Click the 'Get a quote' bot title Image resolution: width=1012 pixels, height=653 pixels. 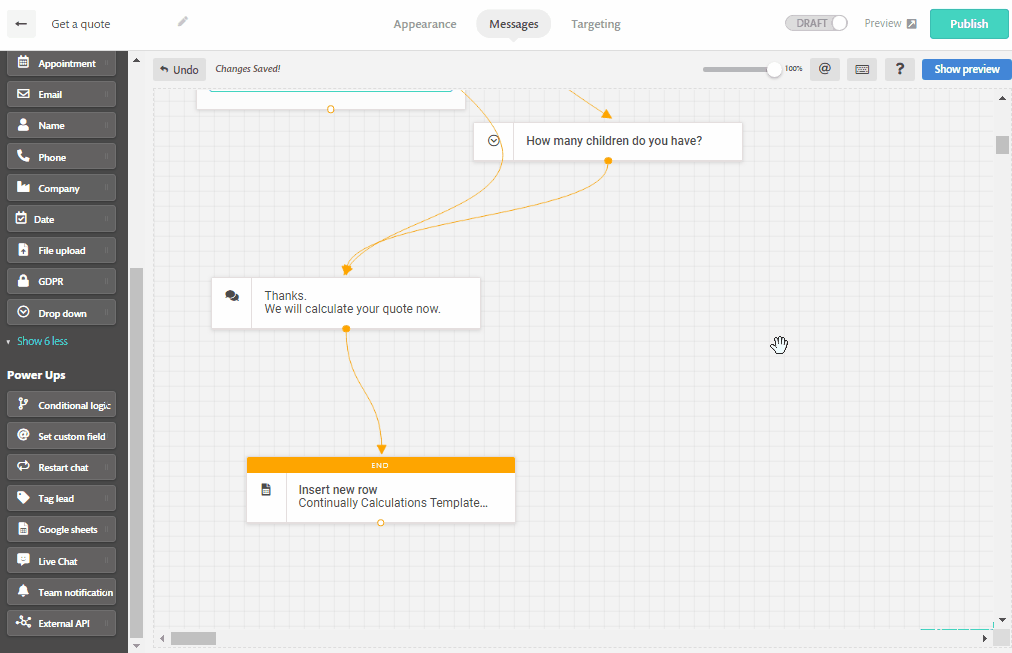pos(81,24)
